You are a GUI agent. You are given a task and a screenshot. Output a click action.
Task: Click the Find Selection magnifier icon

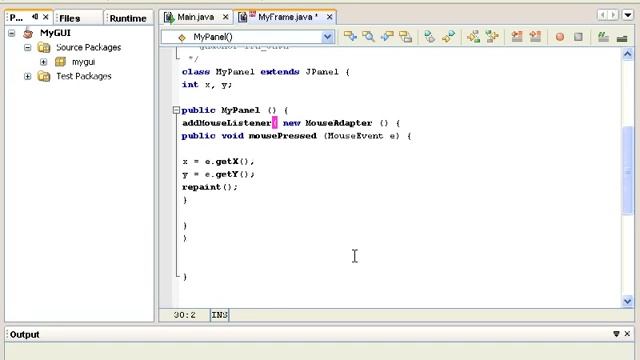point(369,37)
